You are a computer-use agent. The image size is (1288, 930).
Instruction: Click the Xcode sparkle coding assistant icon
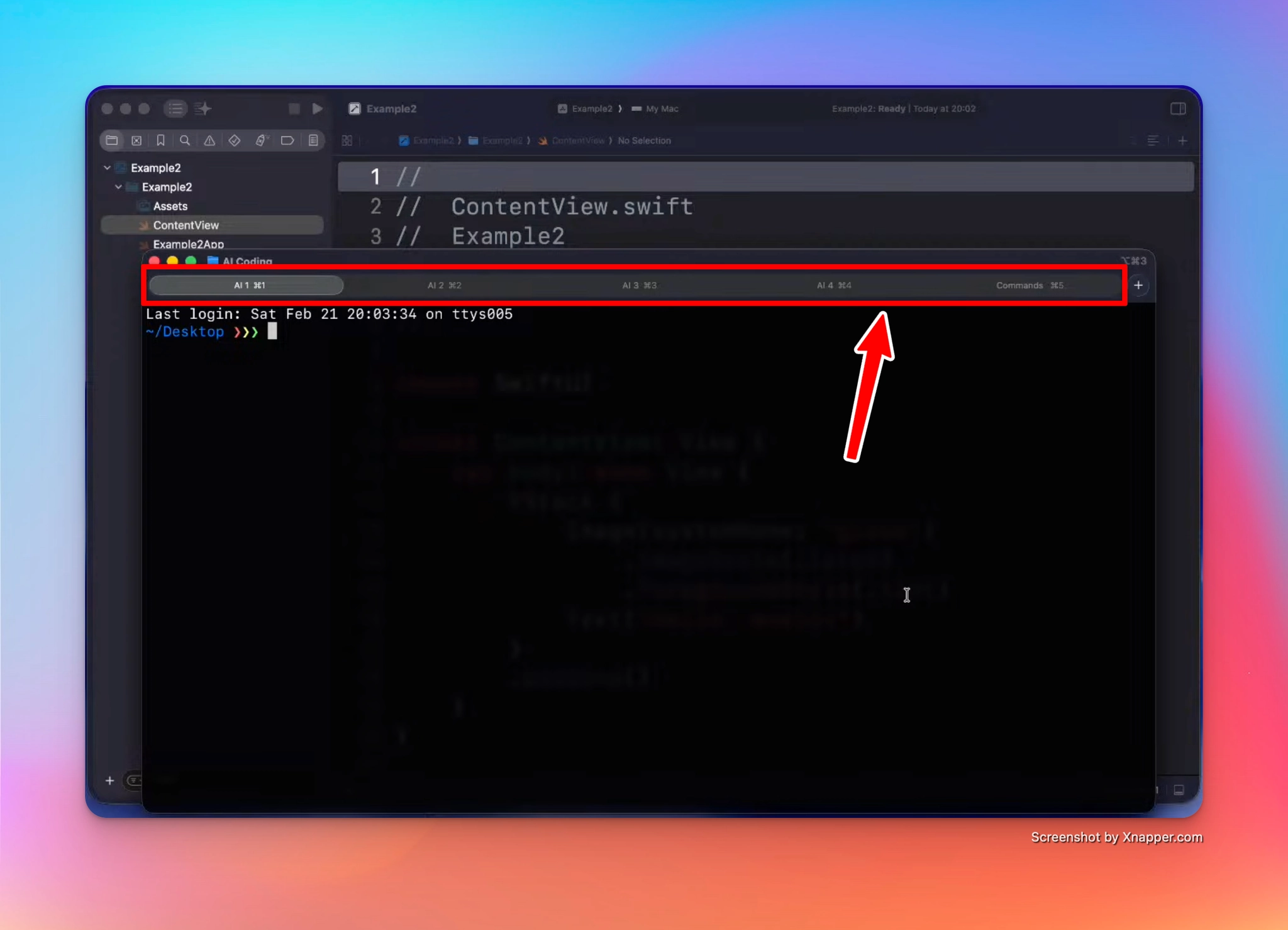(203, 108)
